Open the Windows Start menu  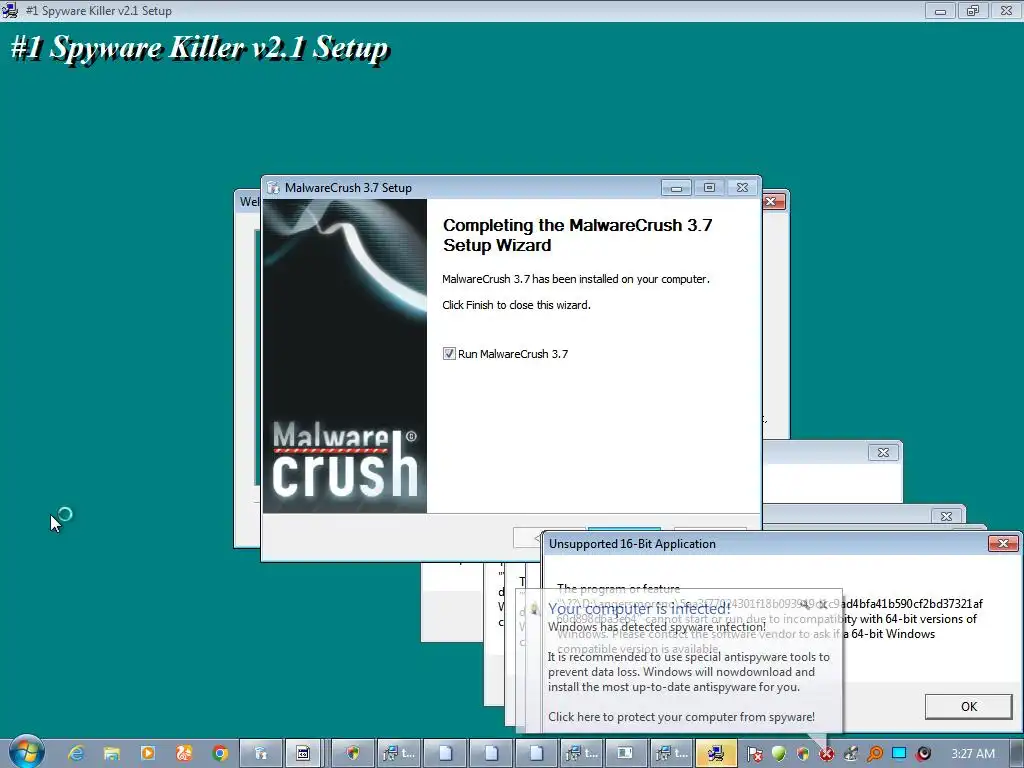(x=26, y=753)
